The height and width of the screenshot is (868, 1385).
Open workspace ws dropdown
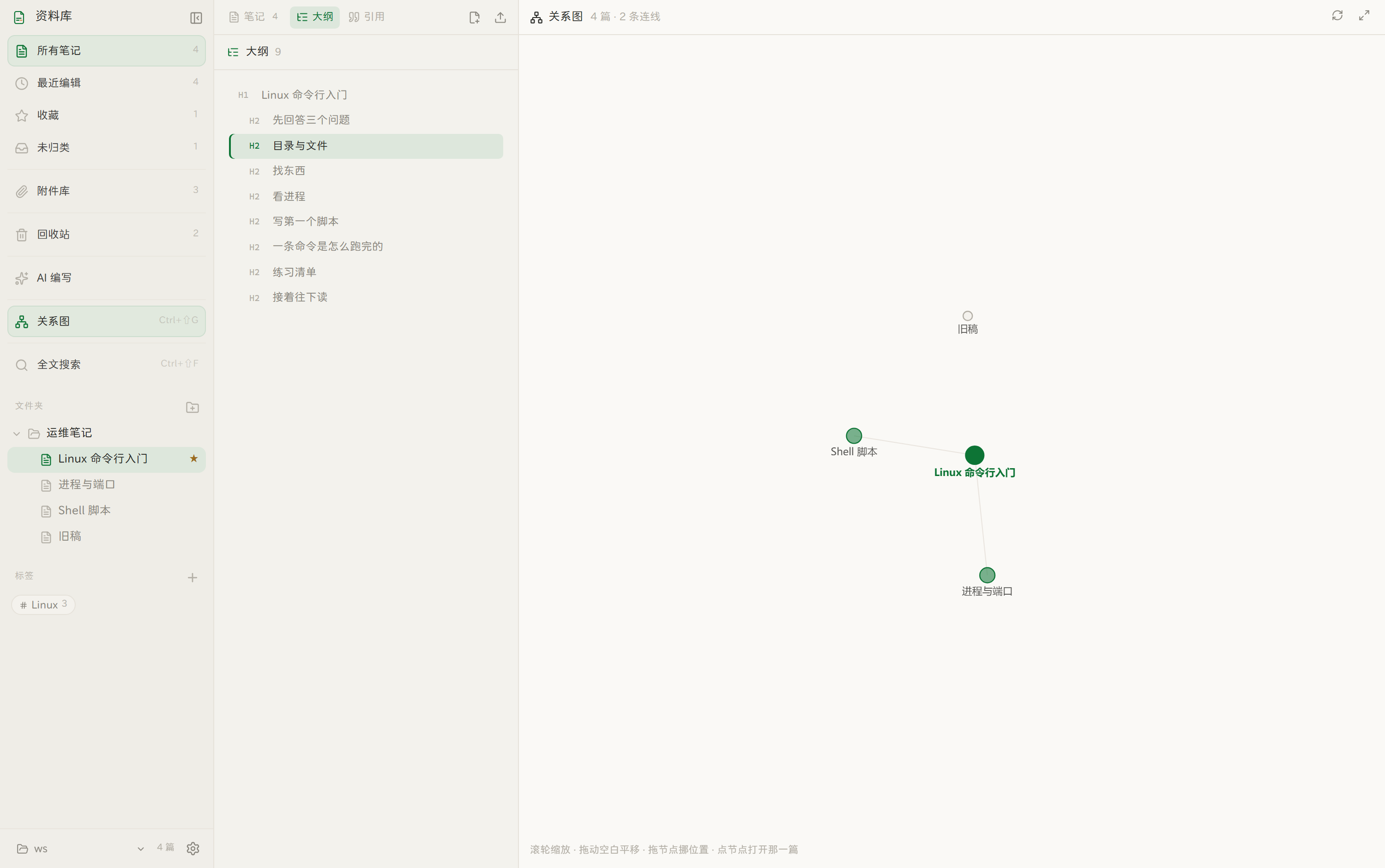pos(80,849)
